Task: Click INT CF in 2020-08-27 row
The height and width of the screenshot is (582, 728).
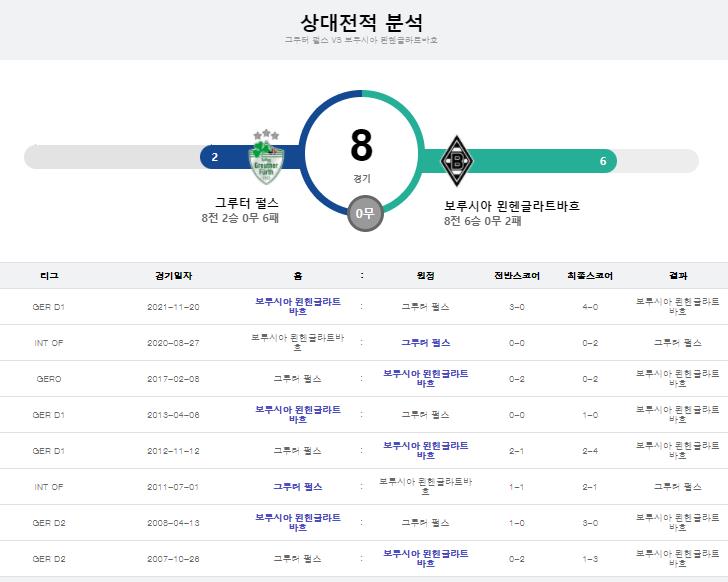Action: click(x=49, y=343)
